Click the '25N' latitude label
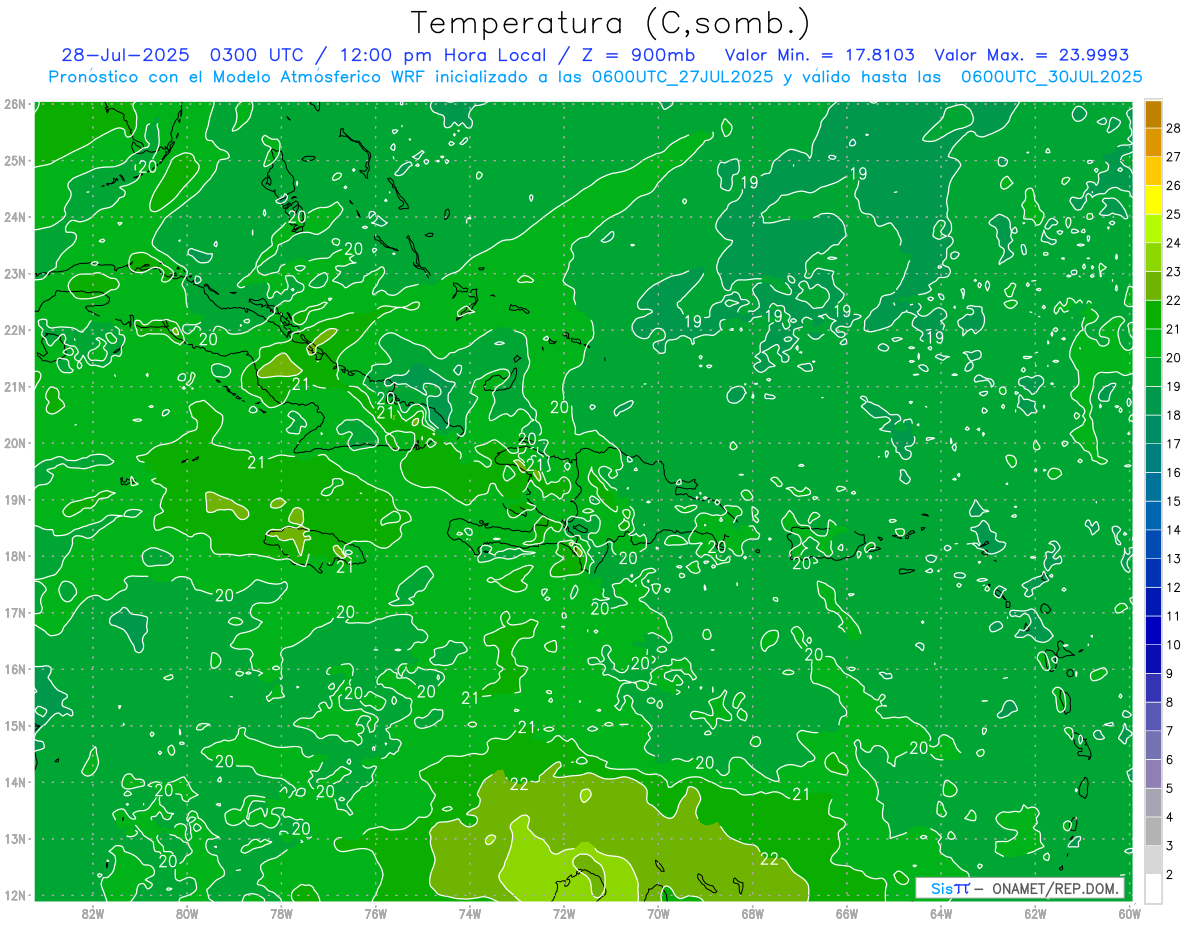Image resolution: width=1200 pixels, height=927 pixels. 14,161
